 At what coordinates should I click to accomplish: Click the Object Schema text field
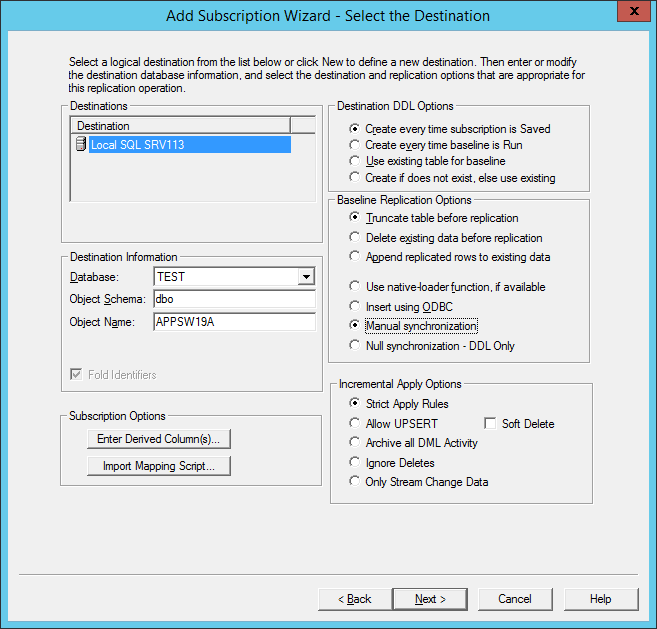click(x=234, y=299)
